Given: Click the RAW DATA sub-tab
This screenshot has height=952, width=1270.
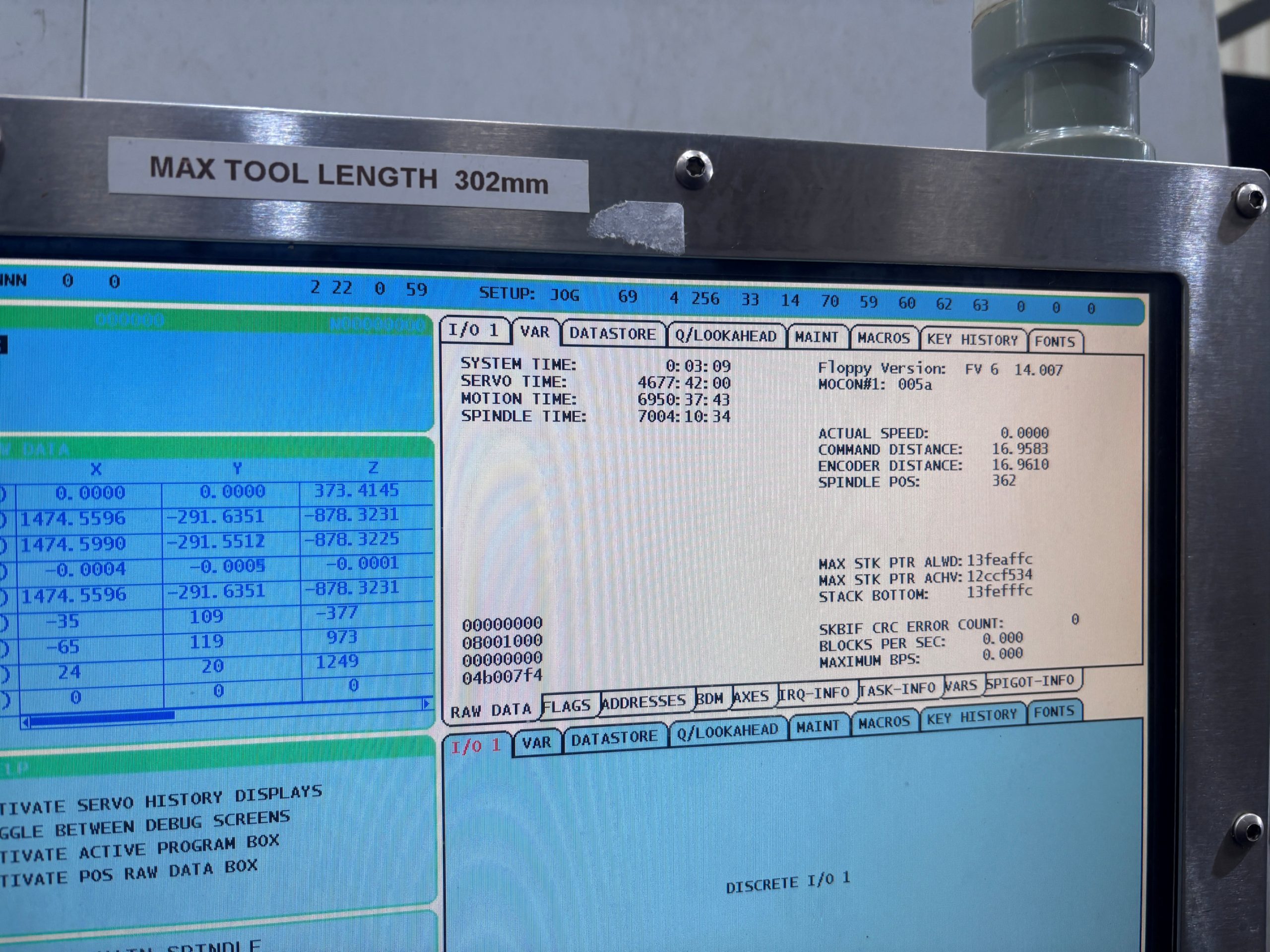Looking at the screenshot, I should tap(491, 712).
